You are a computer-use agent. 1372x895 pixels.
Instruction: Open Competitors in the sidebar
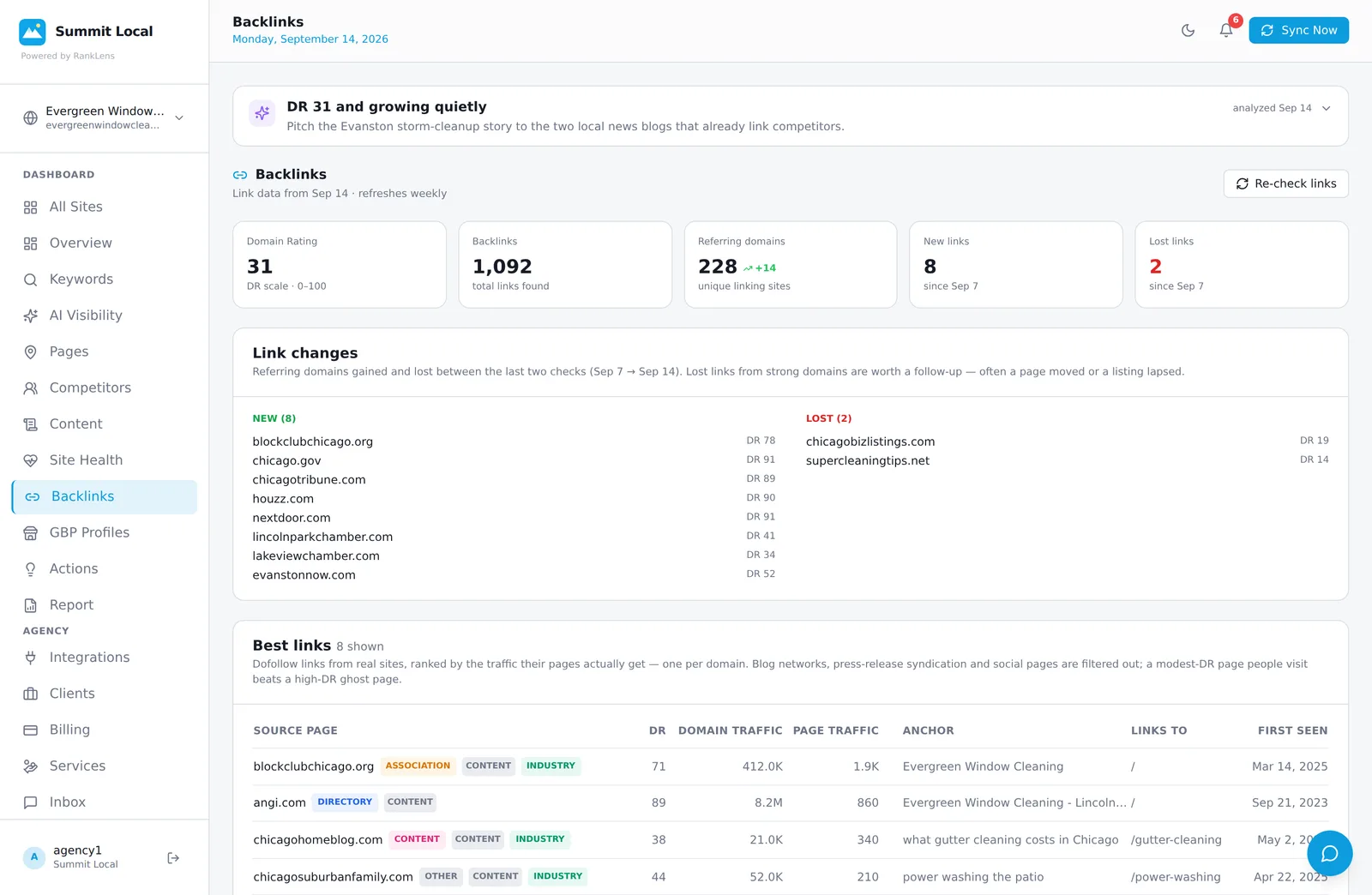[105, 388]
